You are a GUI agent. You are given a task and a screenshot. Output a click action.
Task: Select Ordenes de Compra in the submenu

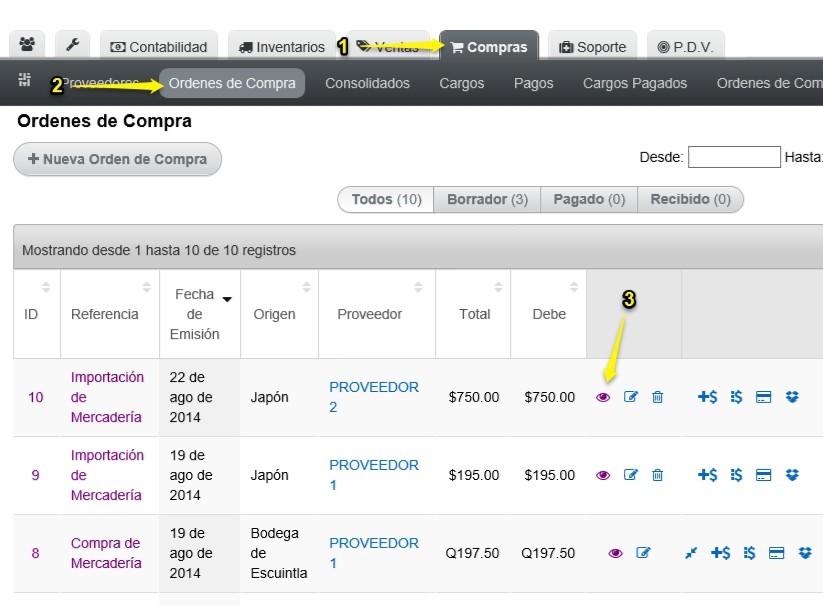pyautogui.click(x=231, y=83)
